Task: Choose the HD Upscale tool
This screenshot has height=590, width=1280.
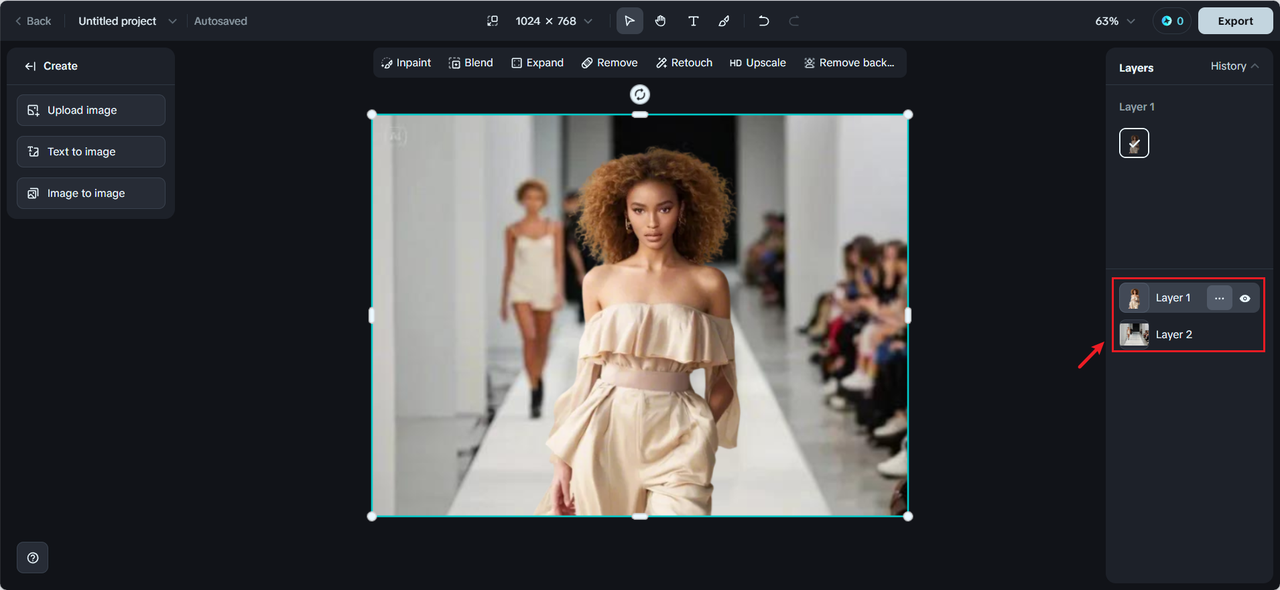Action: coord(757,63)
